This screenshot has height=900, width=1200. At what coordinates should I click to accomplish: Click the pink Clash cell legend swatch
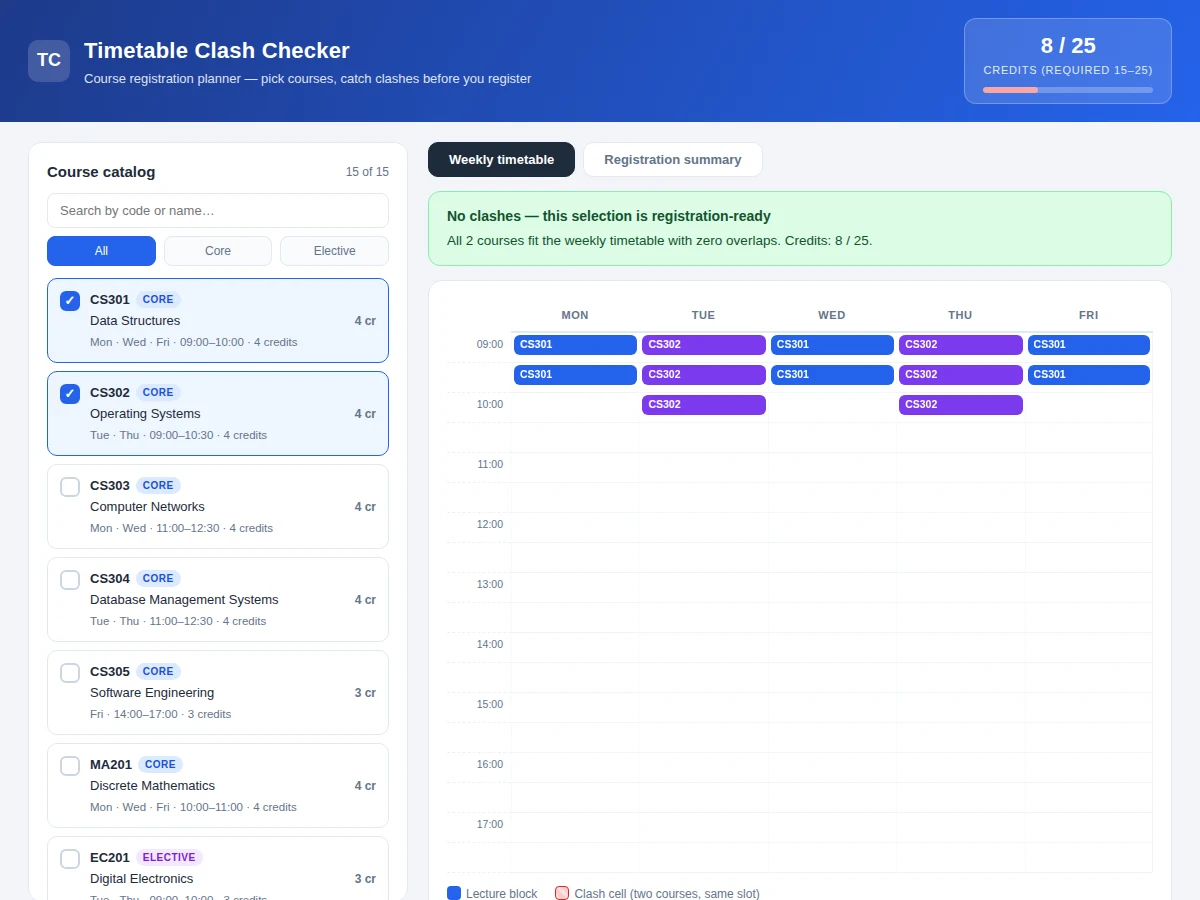point(562,894)
